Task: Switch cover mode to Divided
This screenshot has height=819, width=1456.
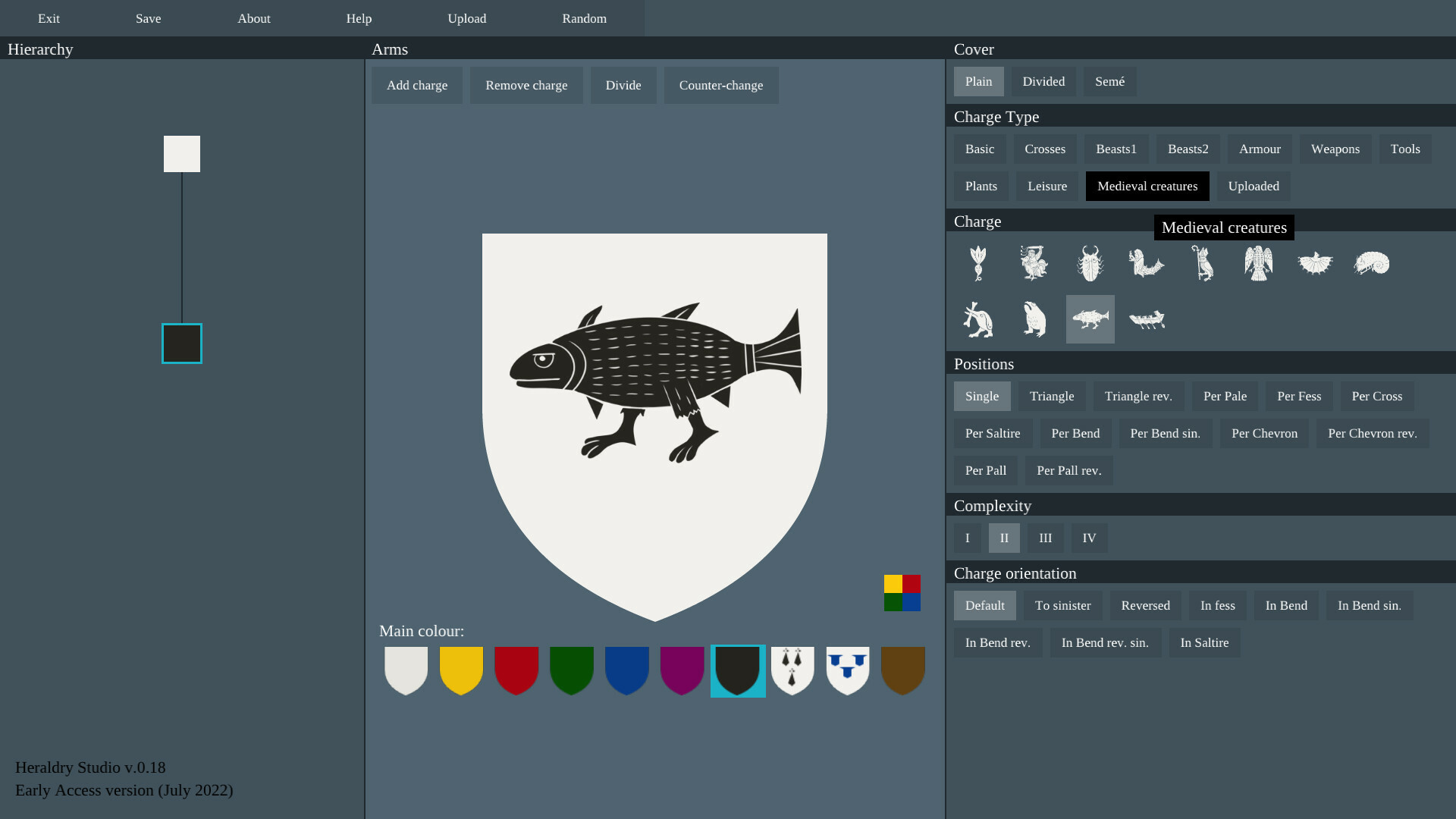Action: click(x=1043, y=81)
